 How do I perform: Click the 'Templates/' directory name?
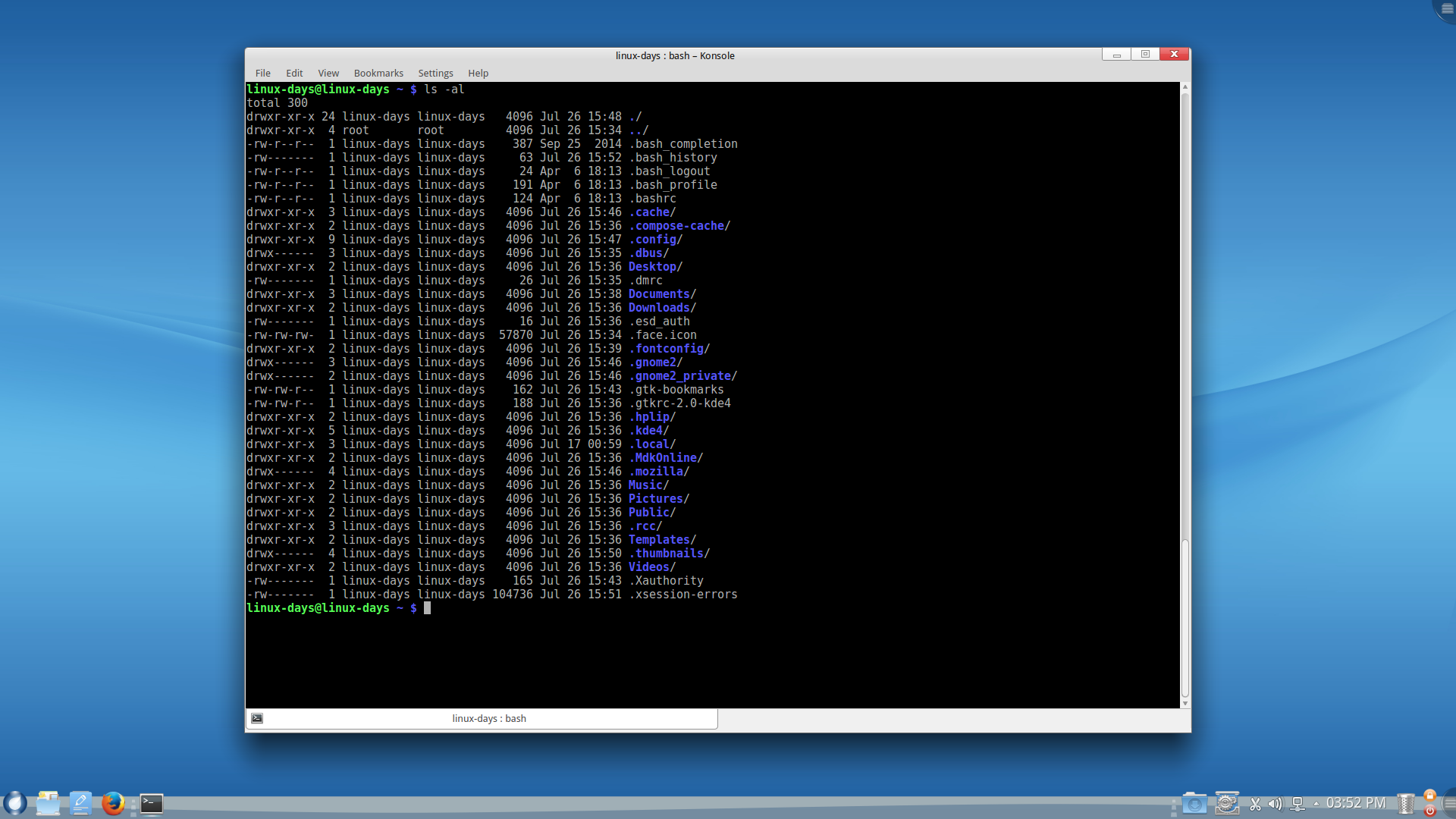click(x=663, y=540)
